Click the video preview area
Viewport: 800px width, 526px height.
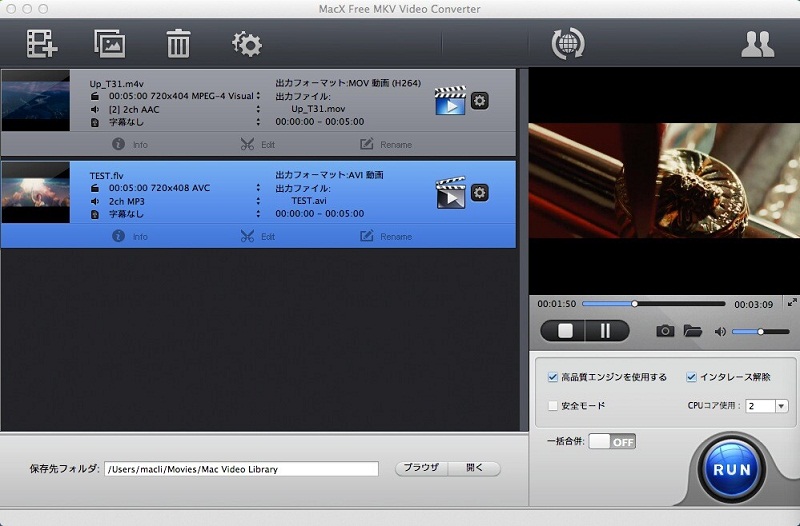664,181
